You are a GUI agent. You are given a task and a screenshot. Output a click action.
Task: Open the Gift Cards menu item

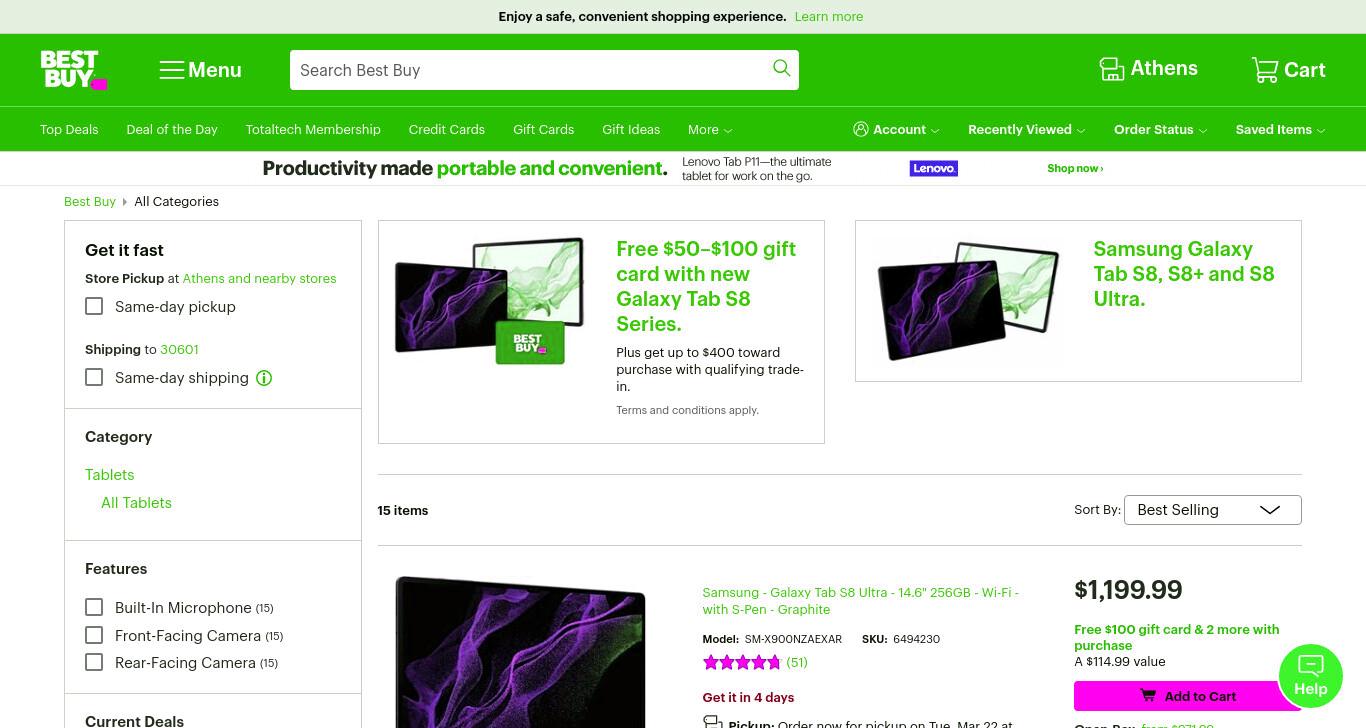[x=543, y=130]
